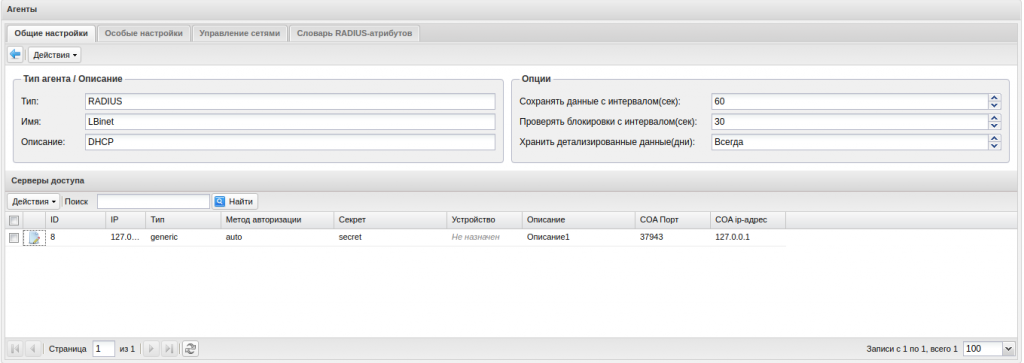Sort by the ID column header
The image size is (1024, 363).
[75, 220]
